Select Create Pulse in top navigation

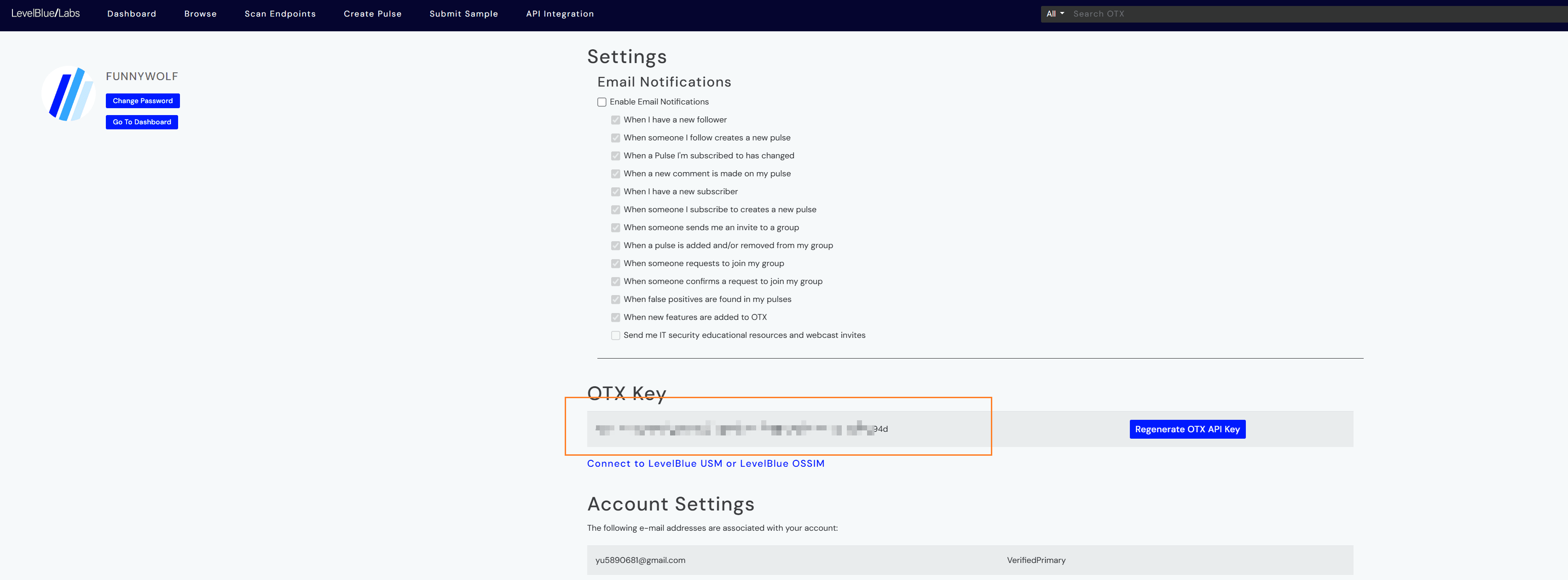pos(372,14)
